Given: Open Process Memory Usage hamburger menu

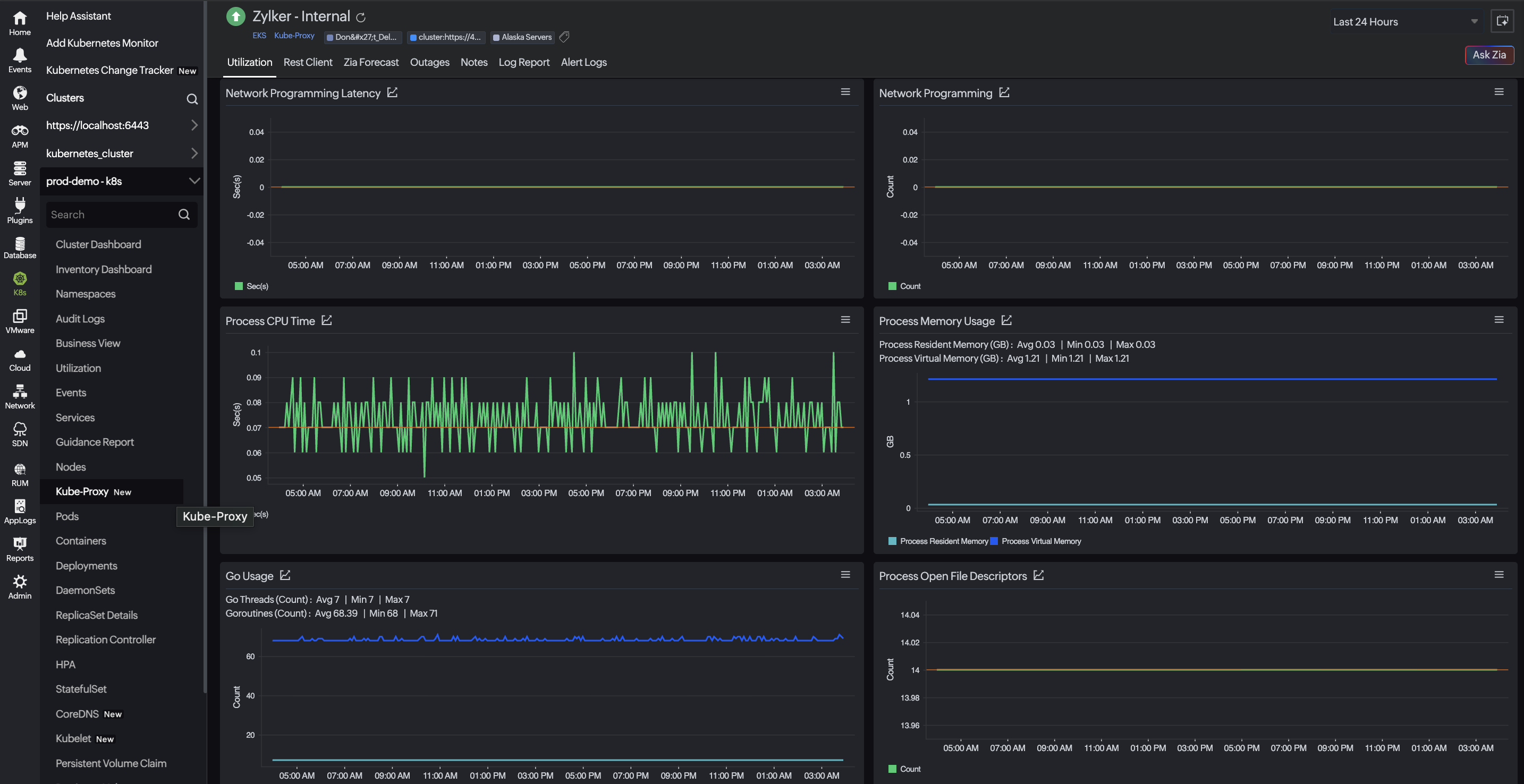Looking at the screenshot, I should (1499, 319).
